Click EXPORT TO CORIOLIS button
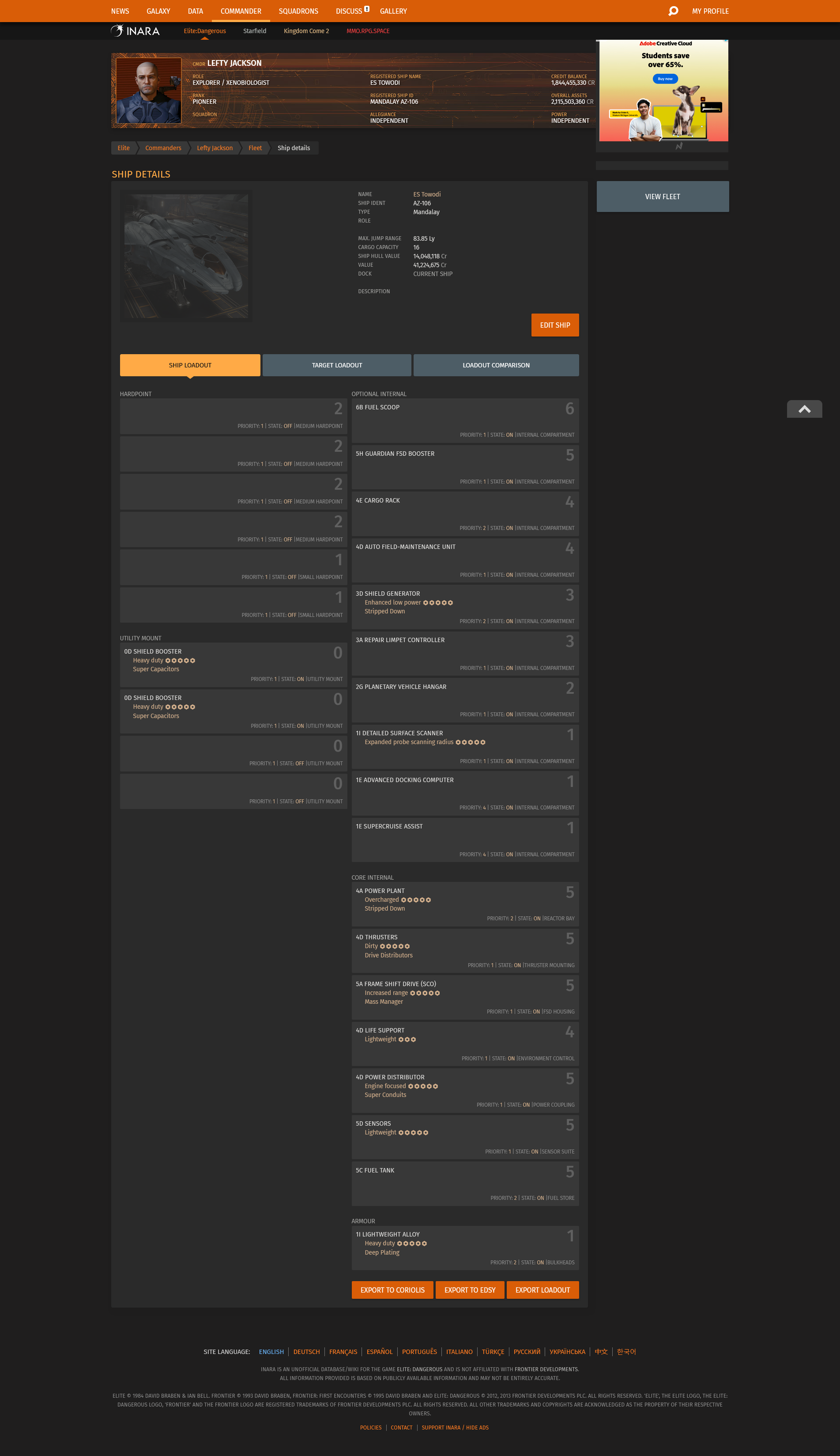The image size is (840, 1456). coord(392,1290)
